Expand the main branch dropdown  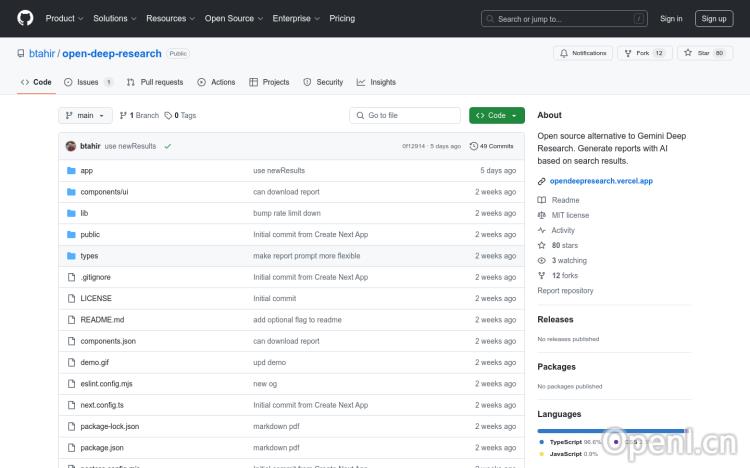pyautogui.click(x=86, y=116)
